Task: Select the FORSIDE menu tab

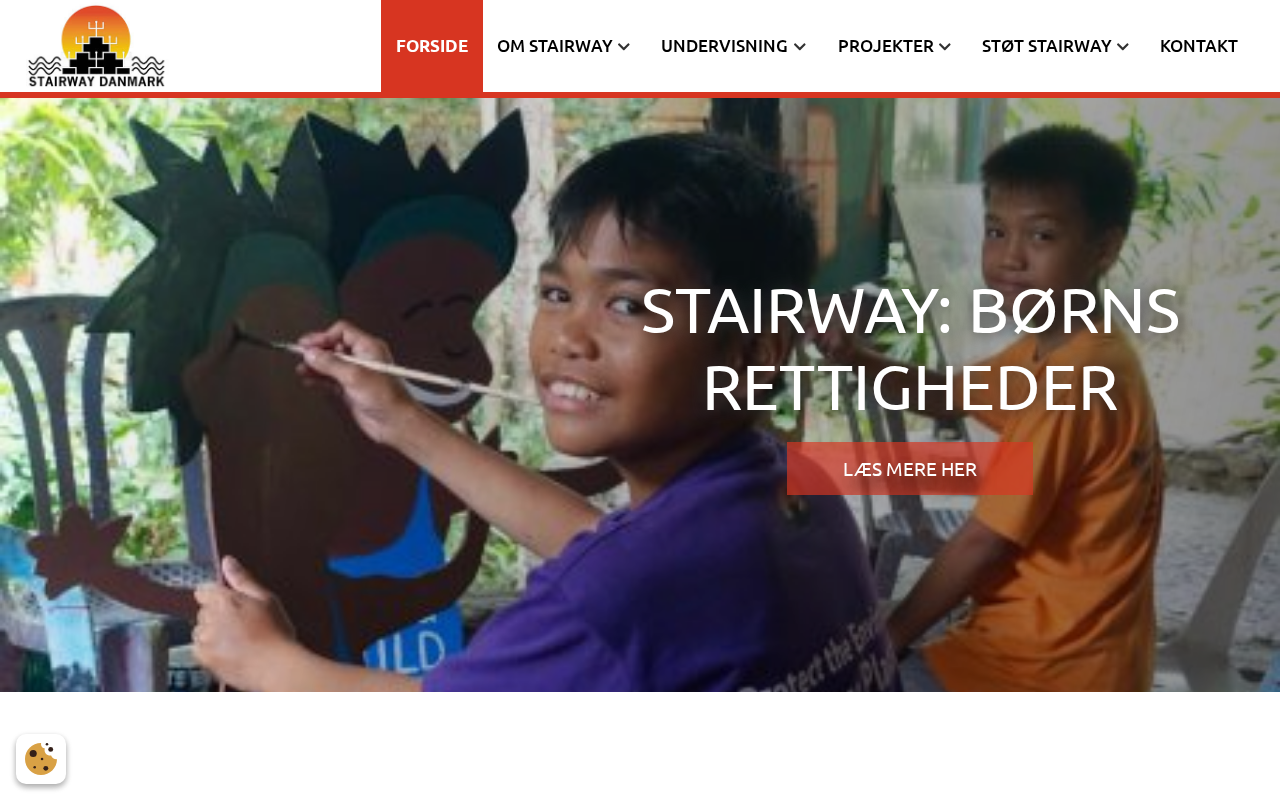Action: [432, 46]
